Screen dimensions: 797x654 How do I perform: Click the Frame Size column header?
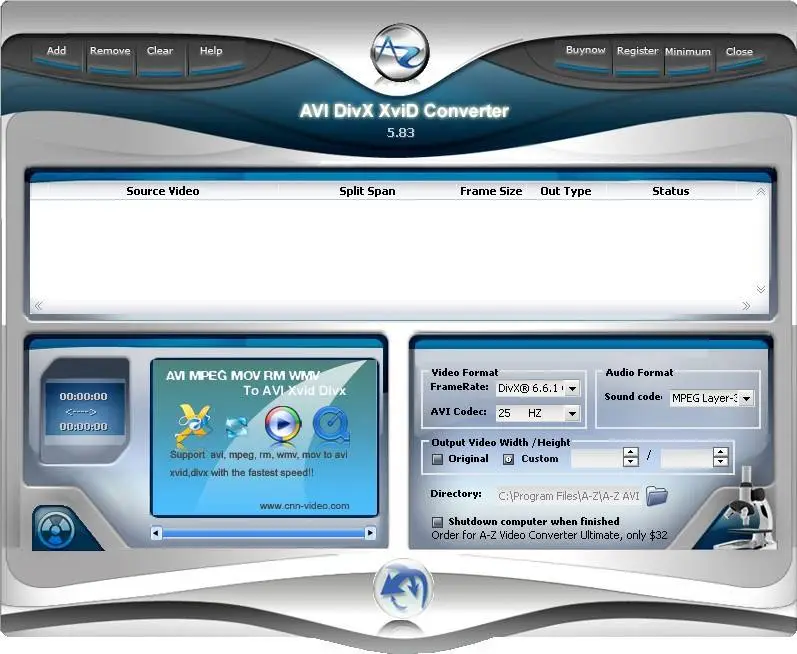tap(491, 191)
